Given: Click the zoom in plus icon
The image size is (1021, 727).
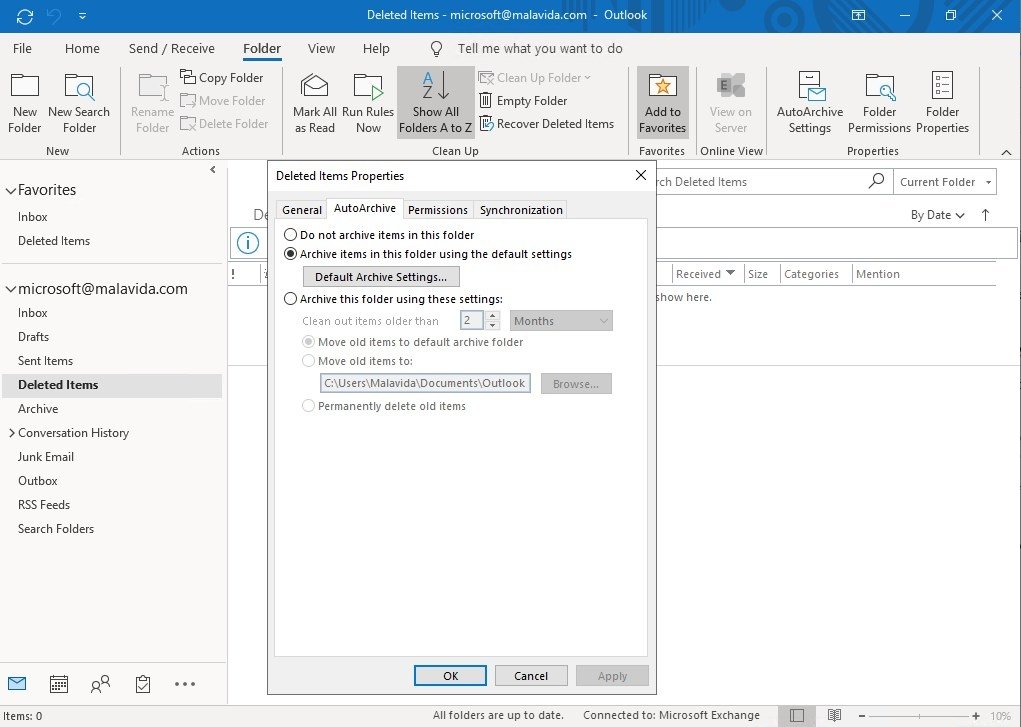Looking at the screenshot, I should pos(975,716).
